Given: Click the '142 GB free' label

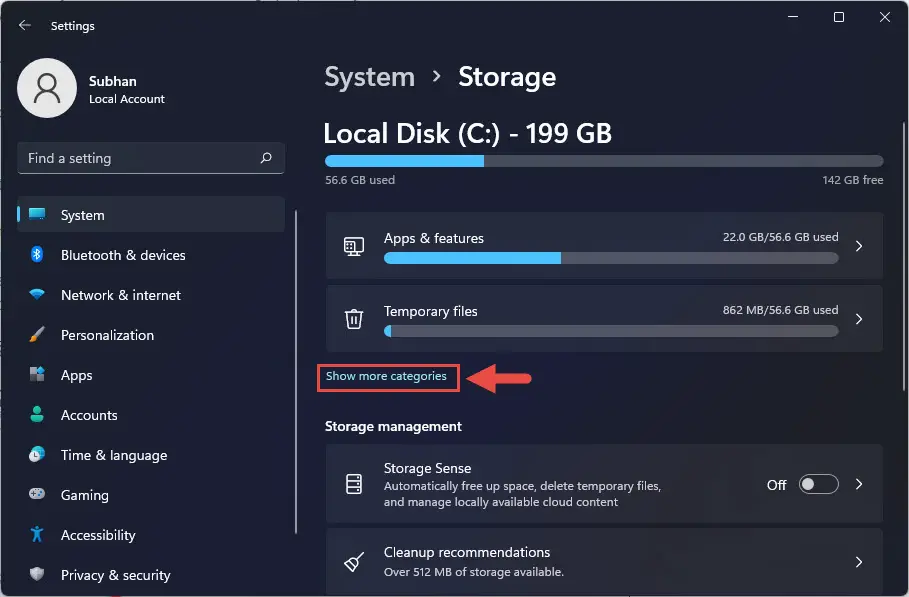Looking at the screenshot, I should tap(853, 180).
